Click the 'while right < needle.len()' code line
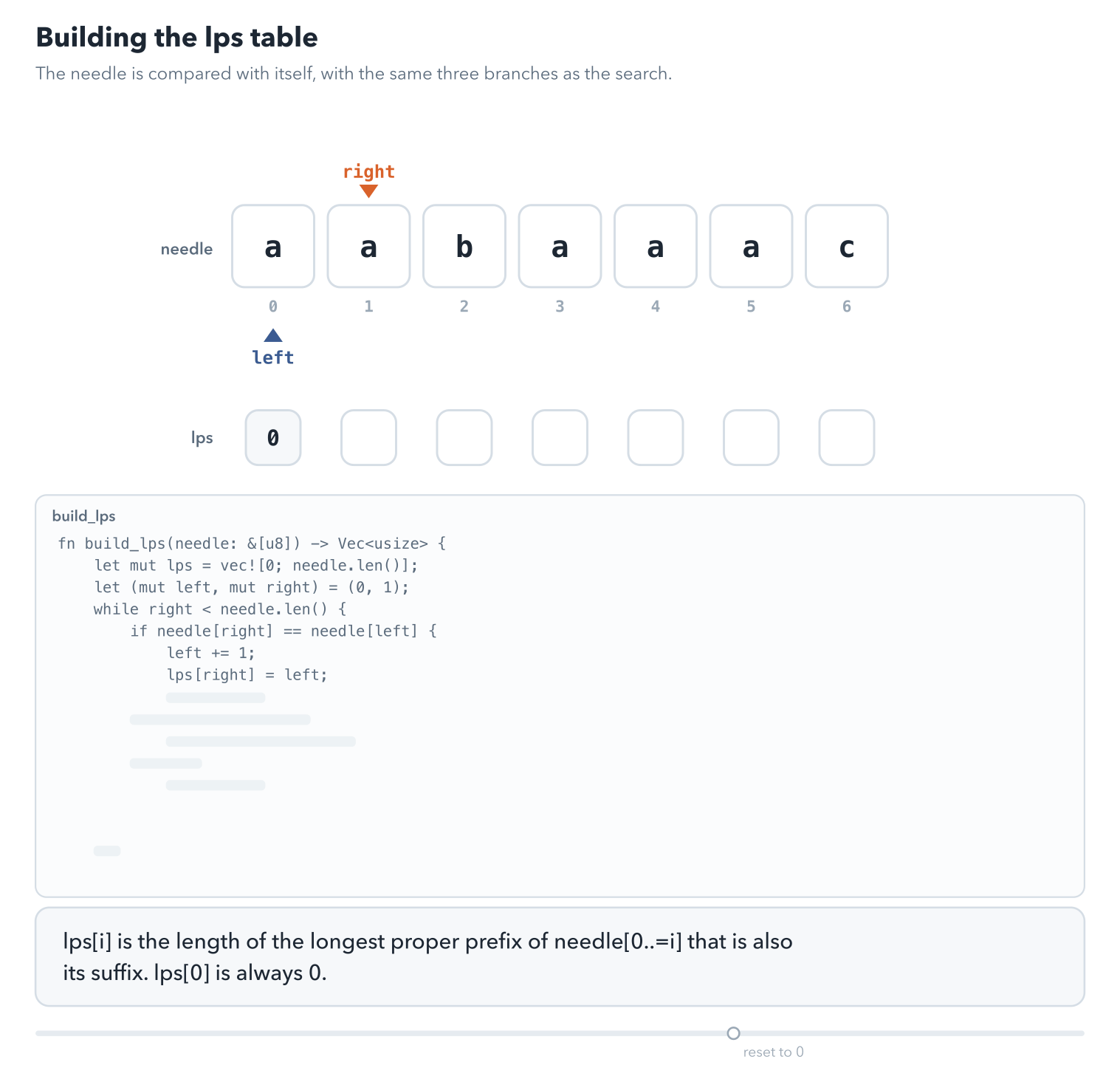Screen dimensions: 1120x1079 click(x=219, y=609)
